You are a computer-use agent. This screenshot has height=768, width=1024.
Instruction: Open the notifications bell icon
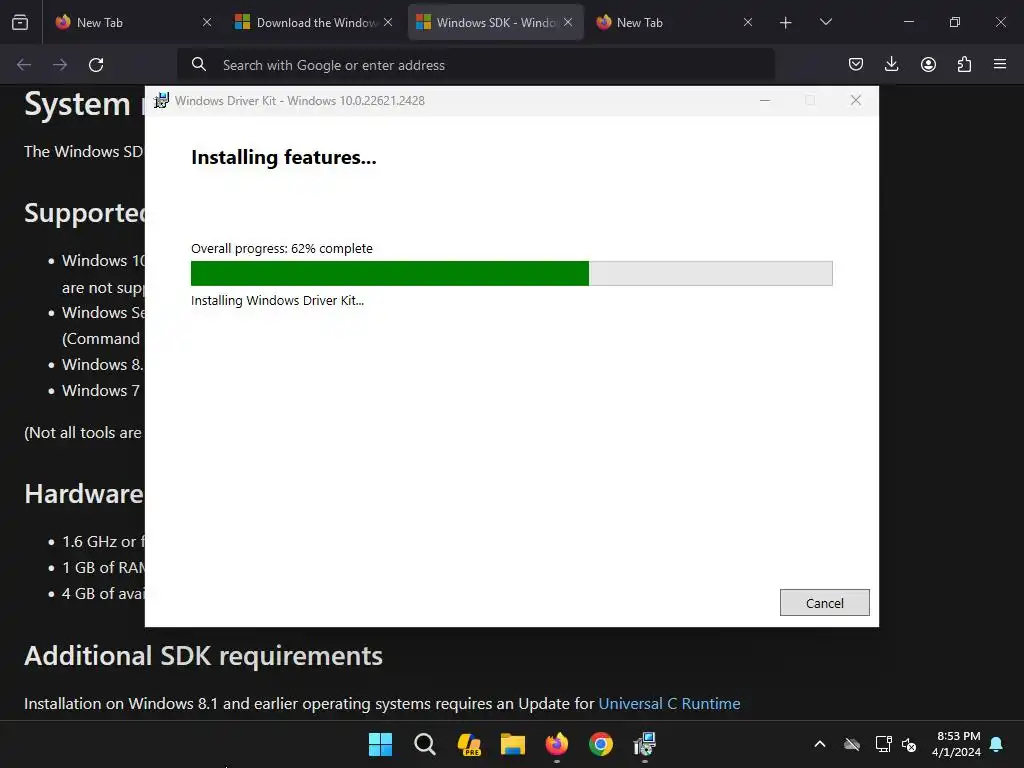[997, 744]
